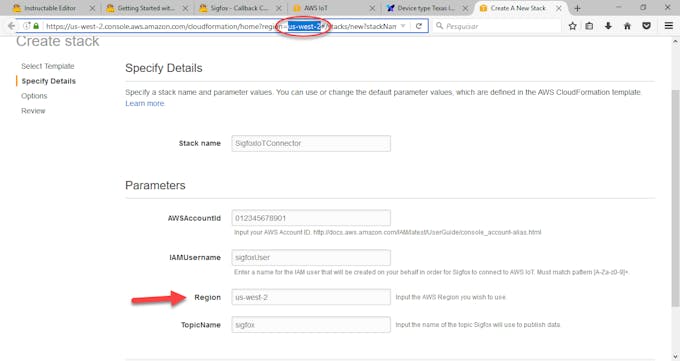Click the browser back arrow button
The height and width of the screenshot is (361, 680).
click(x=11, y=26)
